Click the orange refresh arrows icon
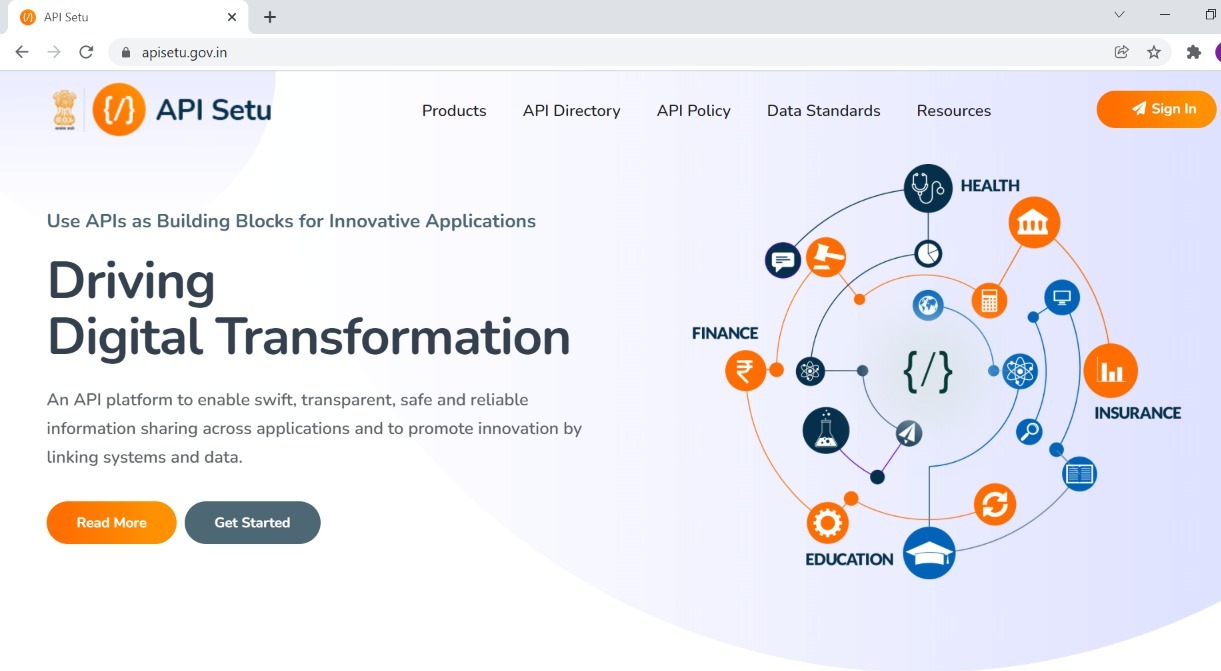 (995, 504)
